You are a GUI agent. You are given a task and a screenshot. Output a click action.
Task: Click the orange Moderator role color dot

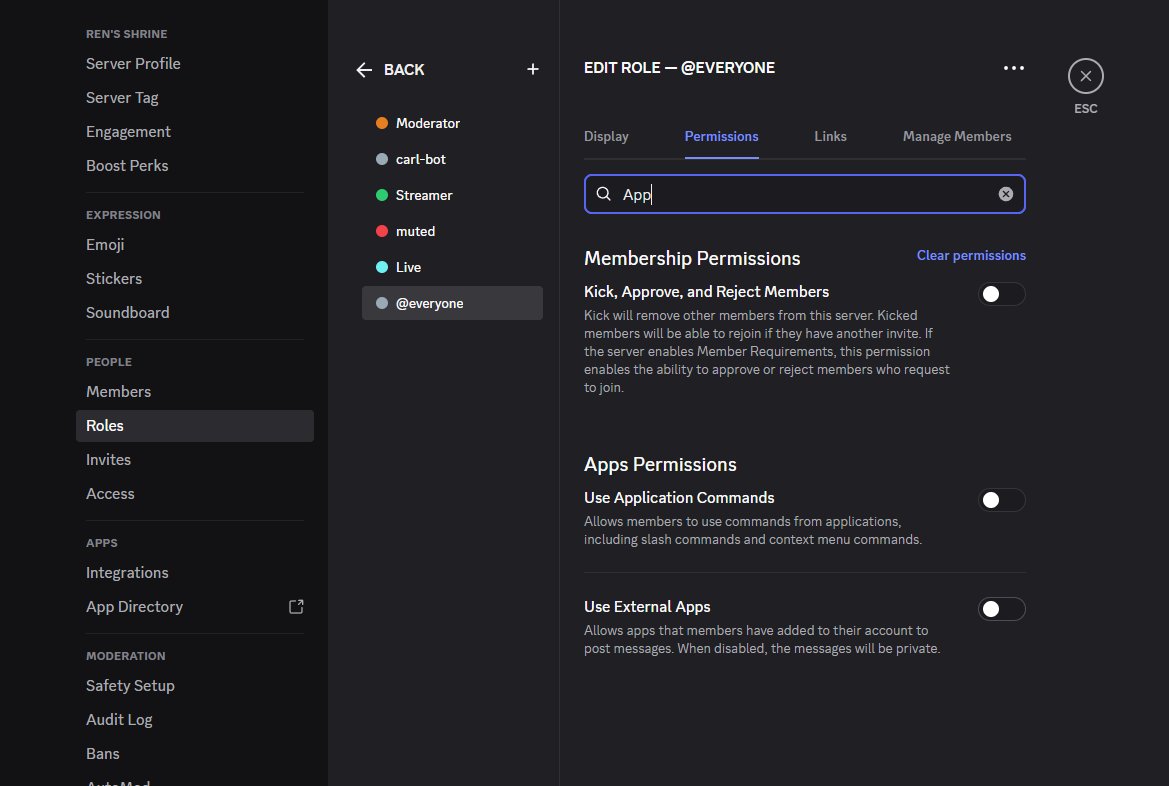[x=382, y=123]
